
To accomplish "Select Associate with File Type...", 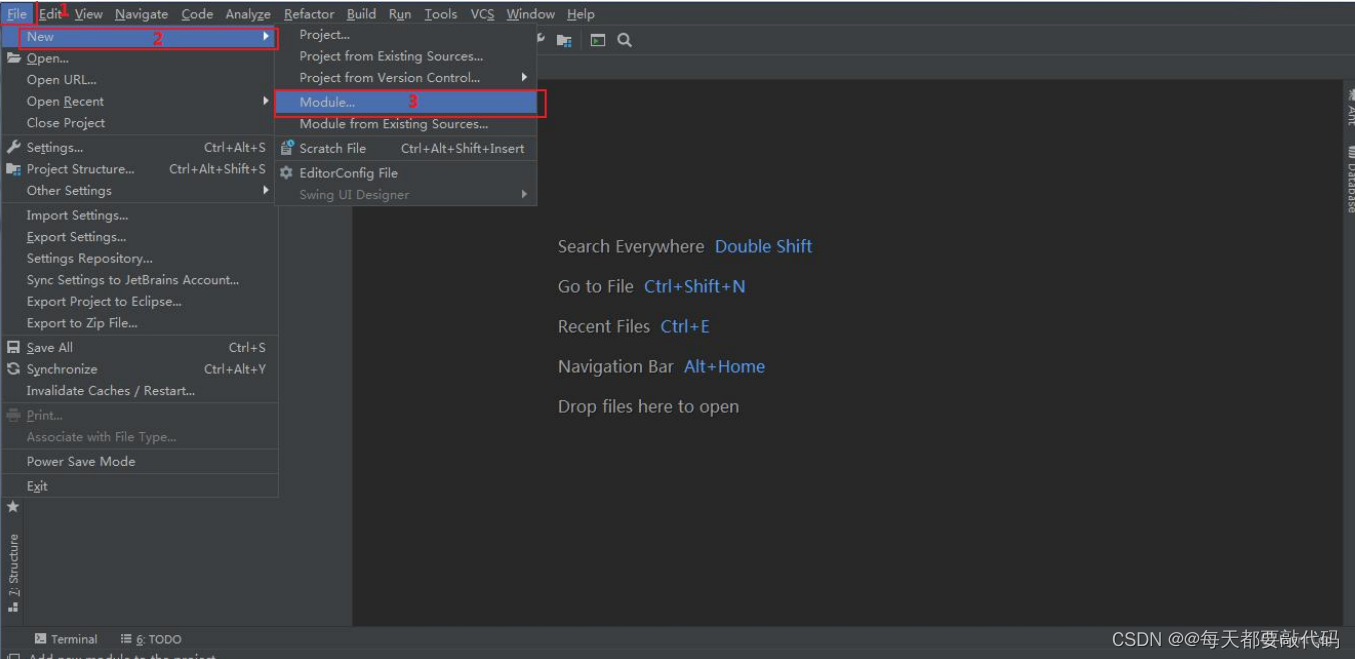I will click(x=139, y=437).
